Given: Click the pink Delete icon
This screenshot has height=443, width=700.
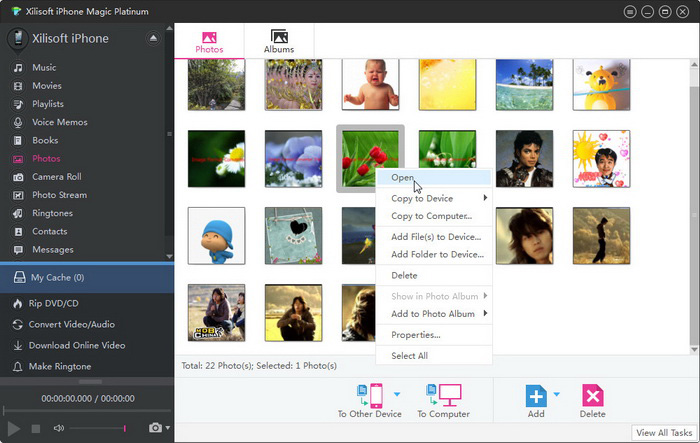Looking at the screenshot, I should pos(593,395).
